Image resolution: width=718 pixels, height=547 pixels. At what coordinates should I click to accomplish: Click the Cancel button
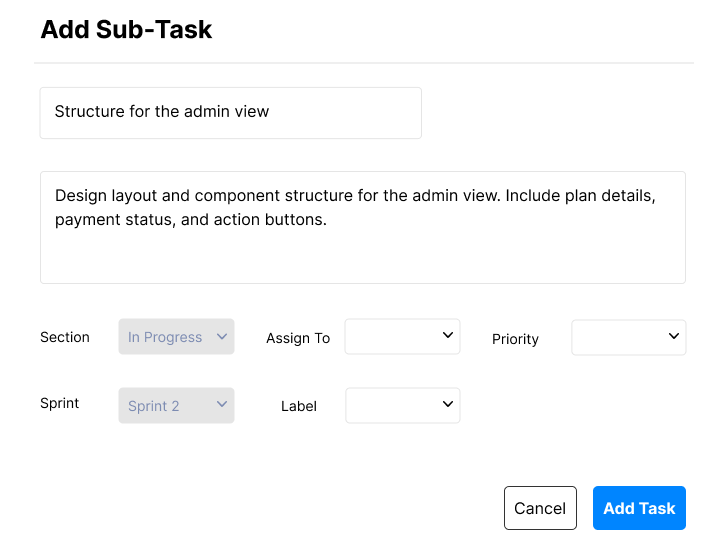pyautogui.click(x=540, y=508)
